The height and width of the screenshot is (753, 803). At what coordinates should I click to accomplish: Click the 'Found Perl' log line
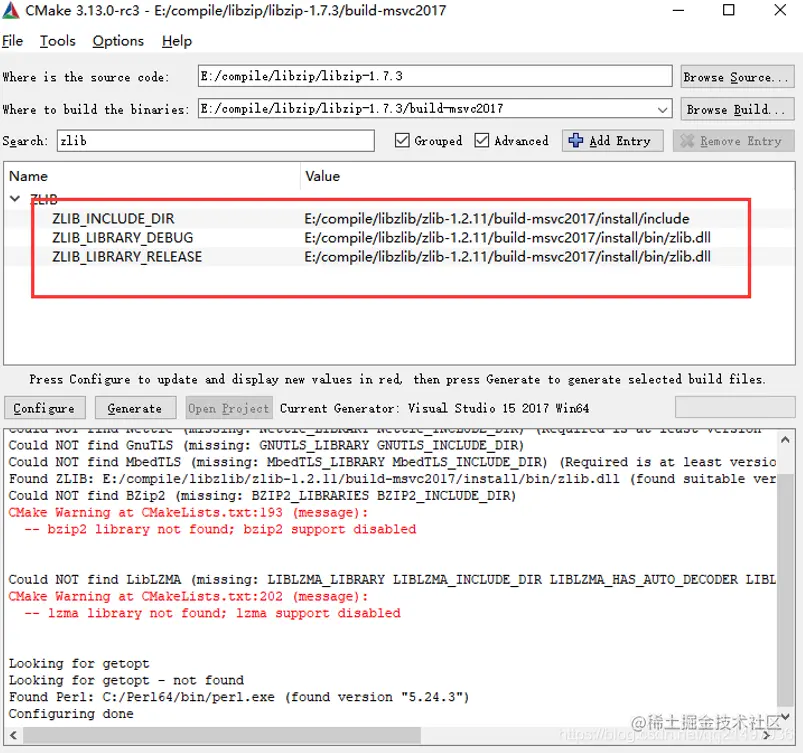(x=239, y=697)
